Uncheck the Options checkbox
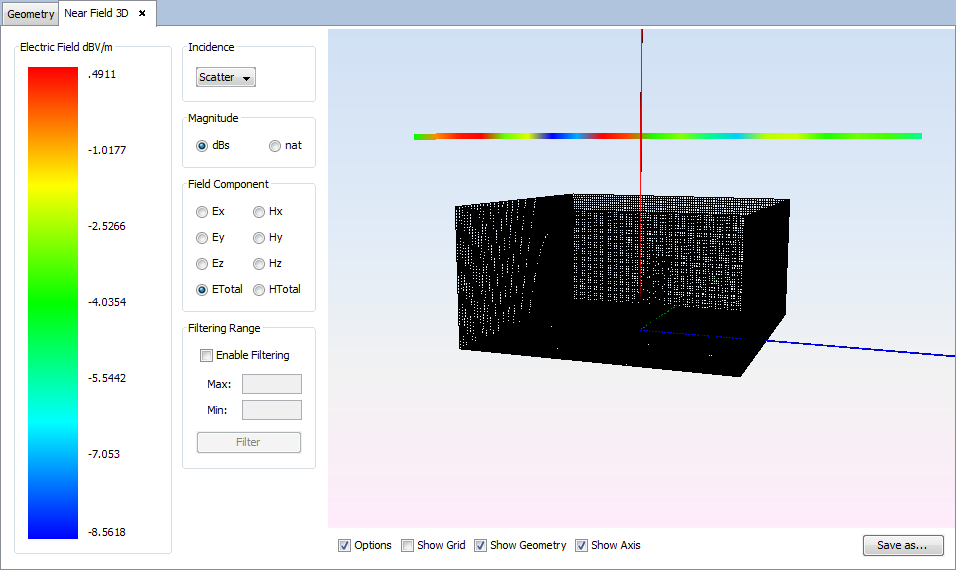 tap(345, 545)
